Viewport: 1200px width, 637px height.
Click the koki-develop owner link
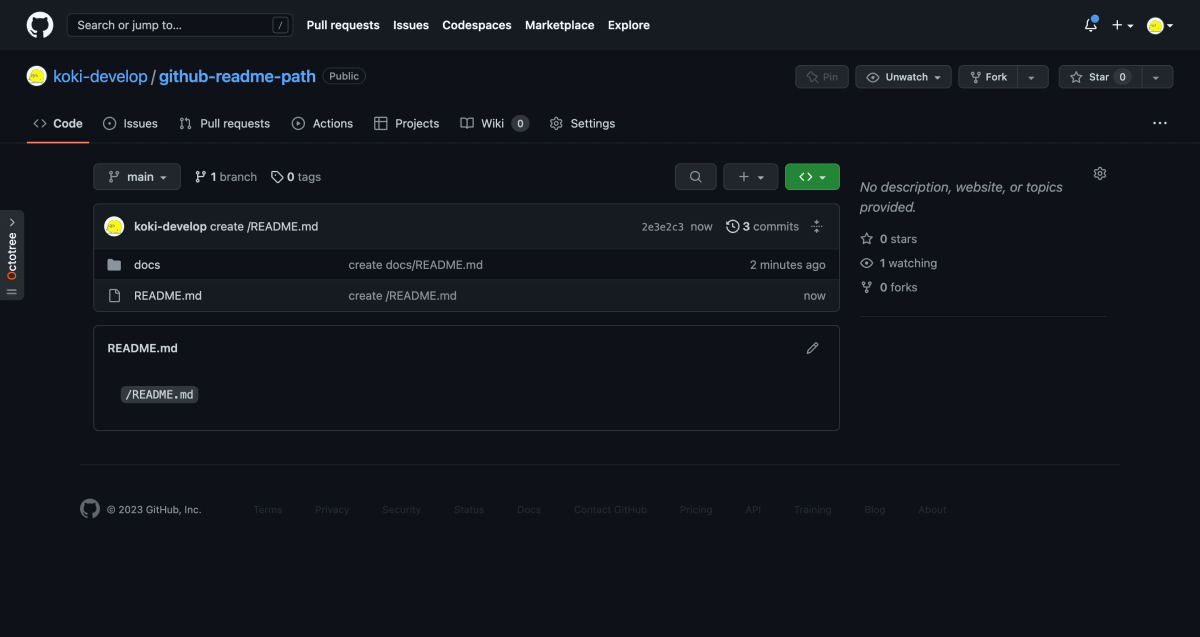point(100,76)
